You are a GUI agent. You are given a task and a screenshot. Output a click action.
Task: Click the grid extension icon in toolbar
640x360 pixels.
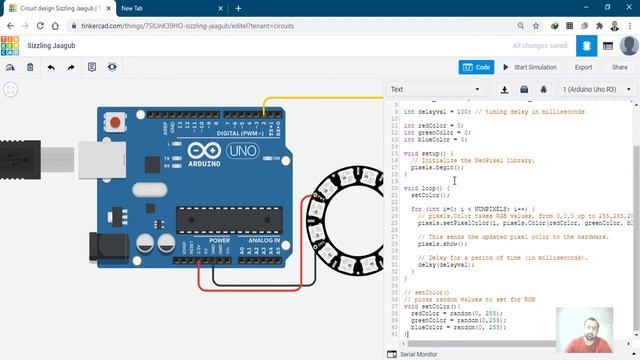click(569, 26)
